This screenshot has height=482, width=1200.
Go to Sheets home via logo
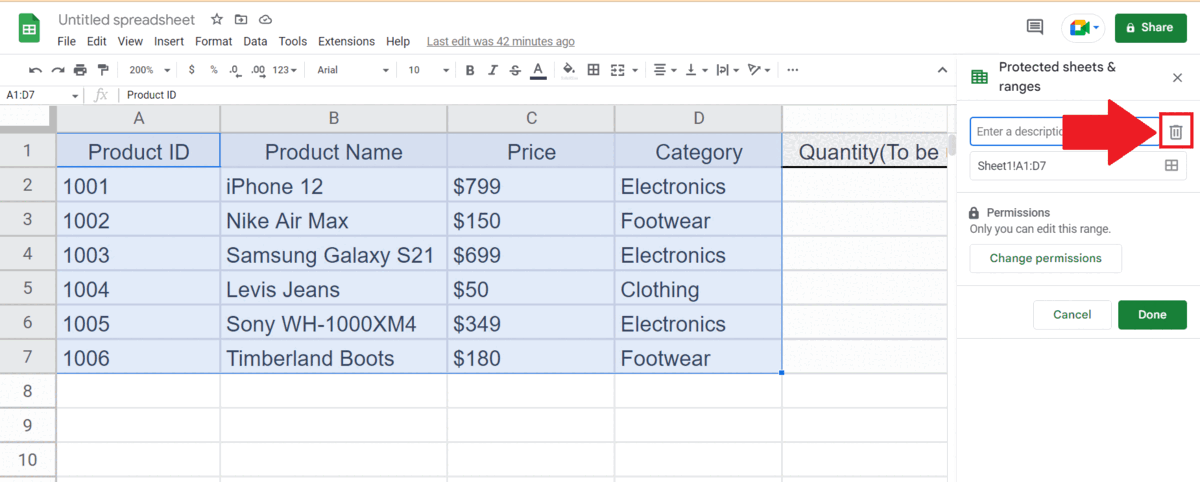coord(29,28)
